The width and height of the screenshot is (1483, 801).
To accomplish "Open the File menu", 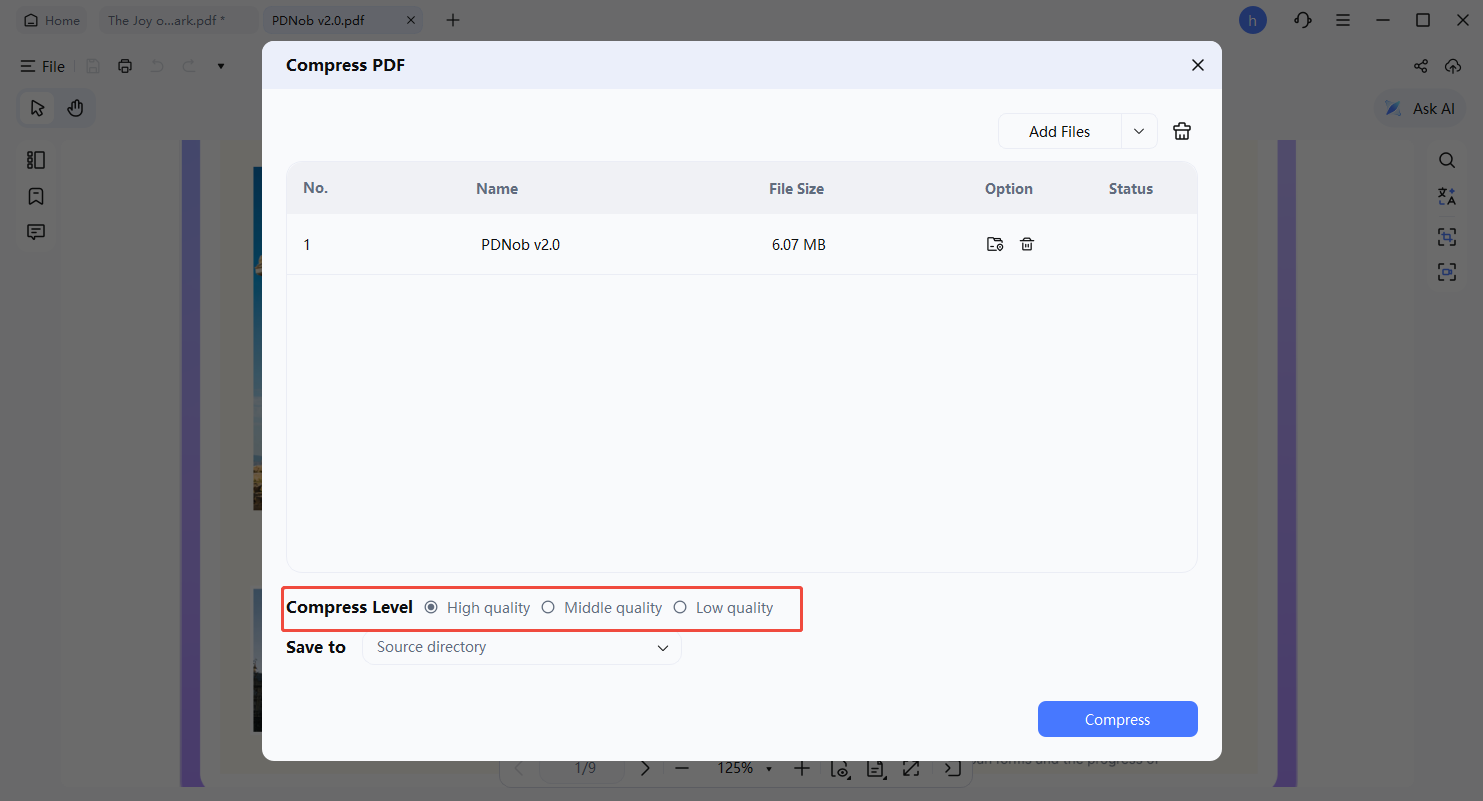I will 42,66.
